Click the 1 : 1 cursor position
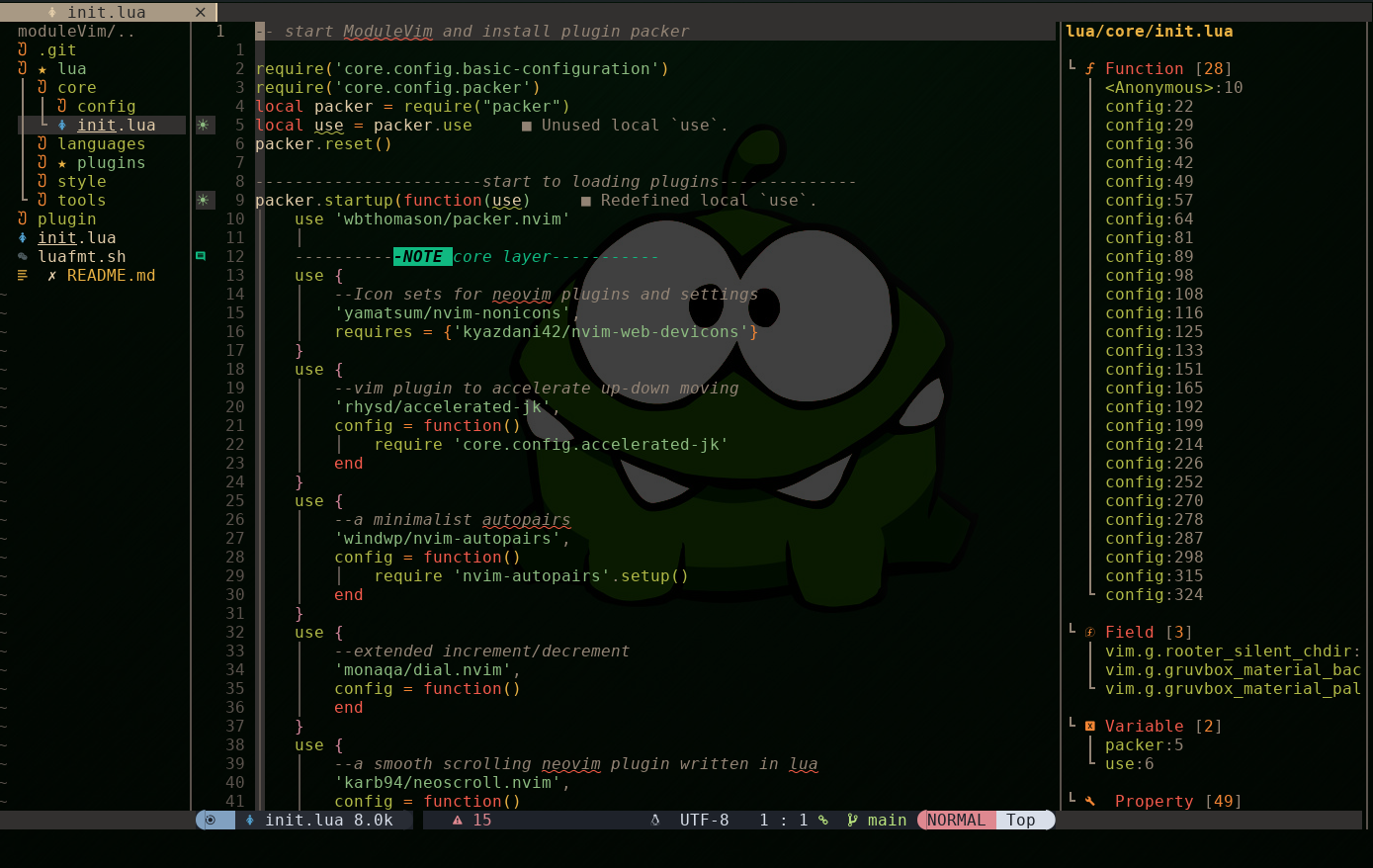 click(x=784, y=821)
